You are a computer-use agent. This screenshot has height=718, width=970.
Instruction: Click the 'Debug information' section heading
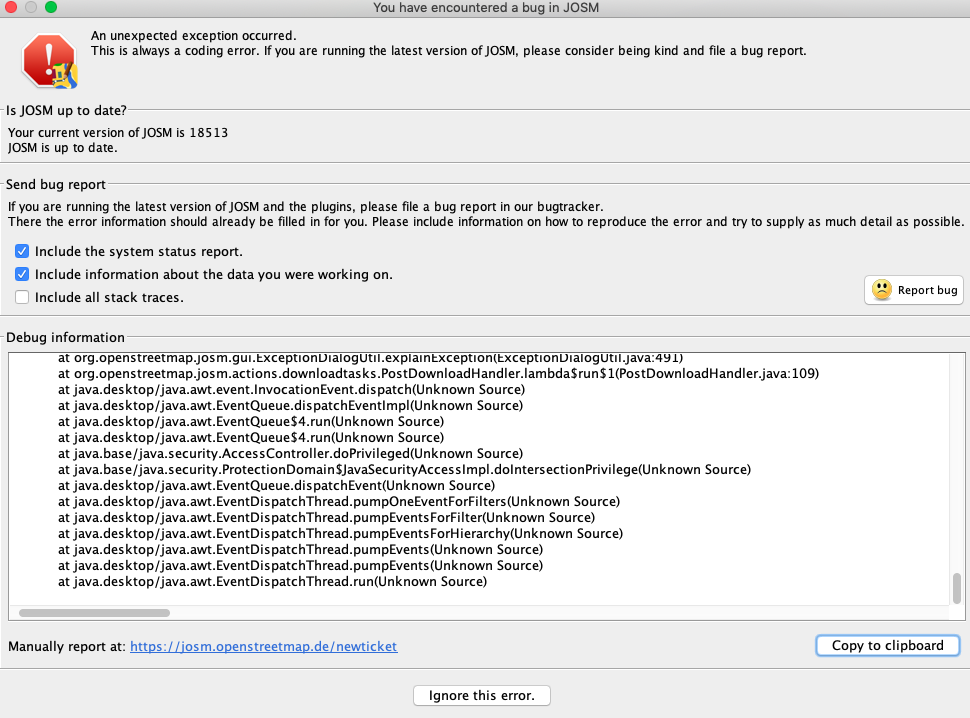click(66, 338)
